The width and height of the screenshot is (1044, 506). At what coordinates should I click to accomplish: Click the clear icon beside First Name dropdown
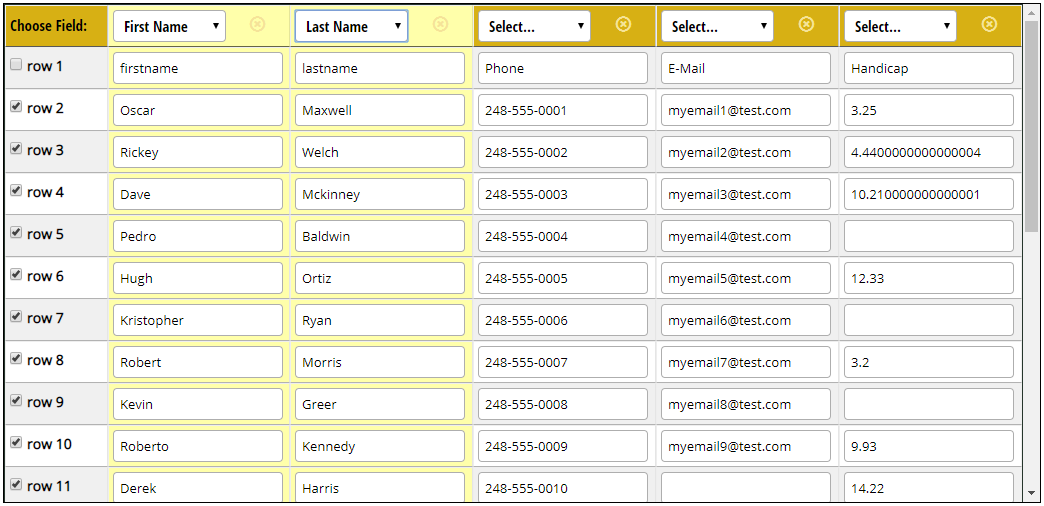(x=257, y=24)
